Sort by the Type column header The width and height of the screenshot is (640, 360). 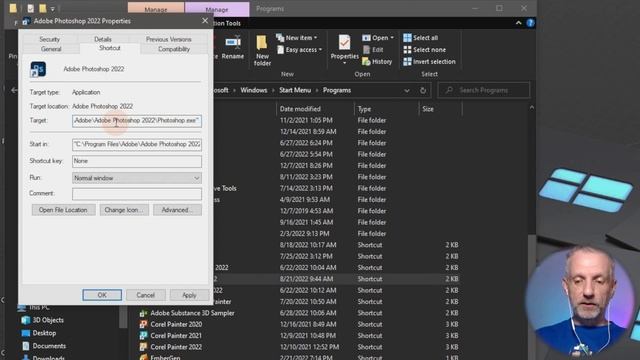364,109
